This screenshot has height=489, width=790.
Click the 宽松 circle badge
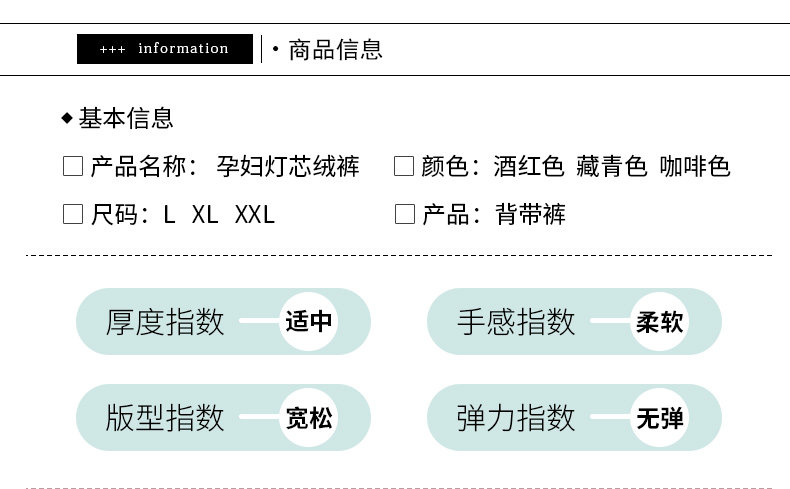[x=309, y=418]
